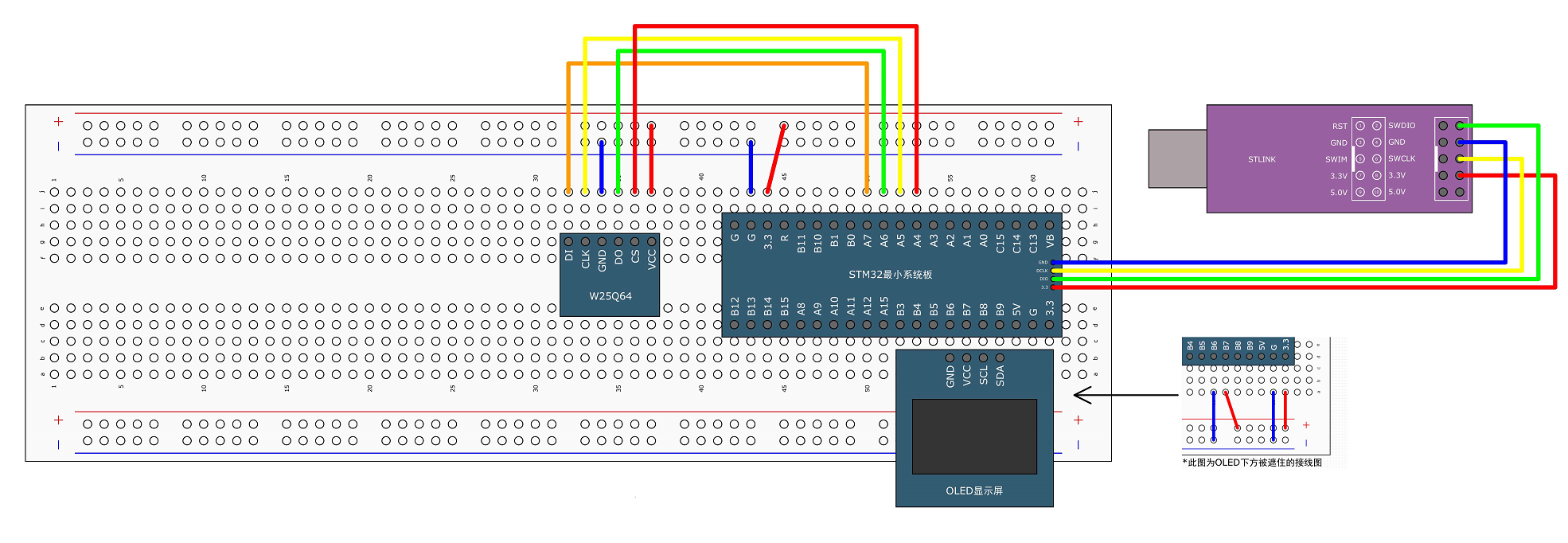The height and width of the screenshot is (543, 1568).
Task: Select the SWDIO label on STLINK
Action: (1402, 126)
